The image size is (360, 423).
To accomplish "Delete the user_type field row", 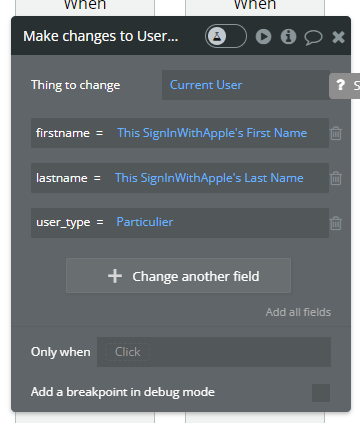I will pos(336,223).
